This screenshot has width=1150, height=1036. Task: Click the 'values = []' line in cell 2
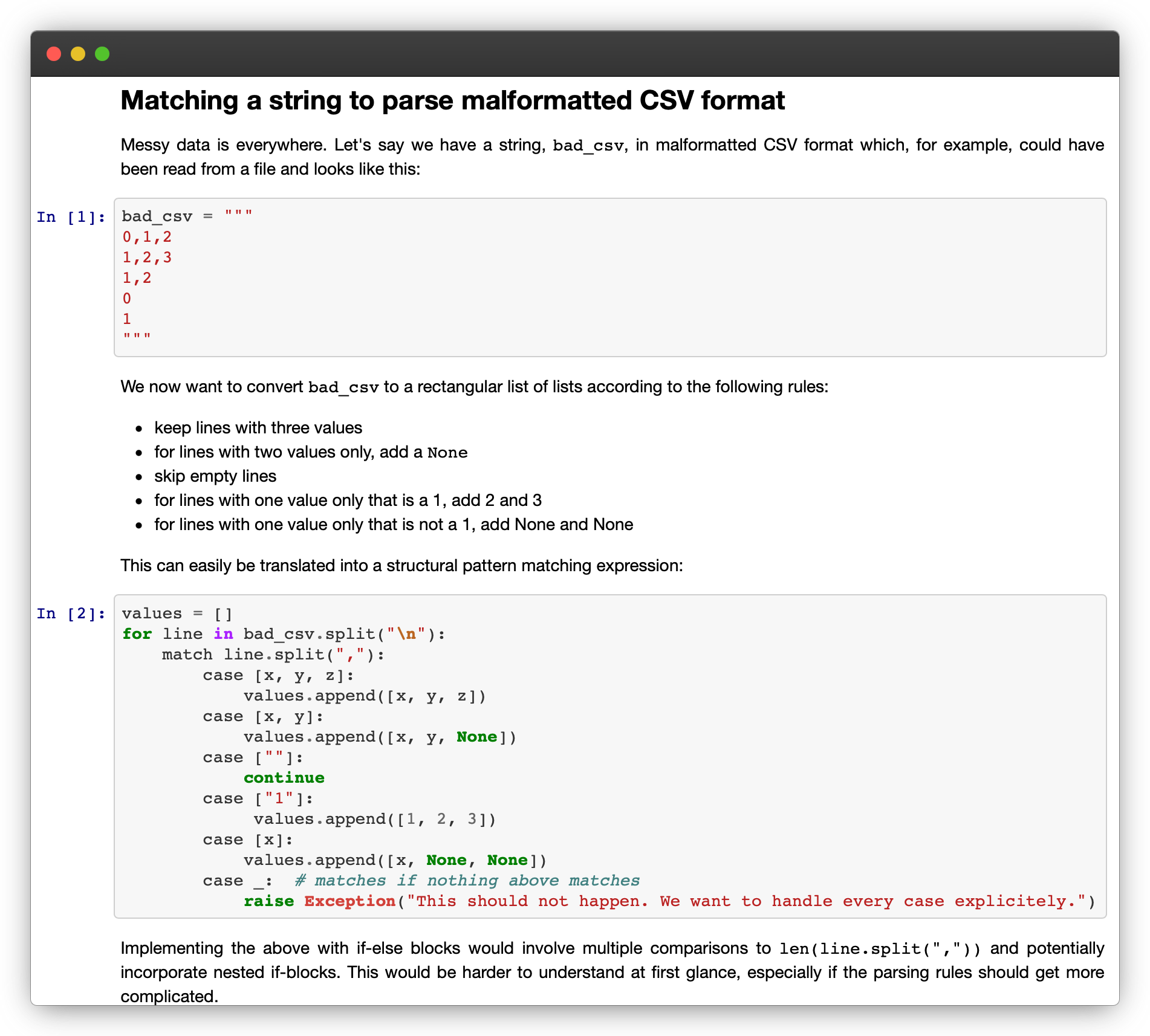177,614
